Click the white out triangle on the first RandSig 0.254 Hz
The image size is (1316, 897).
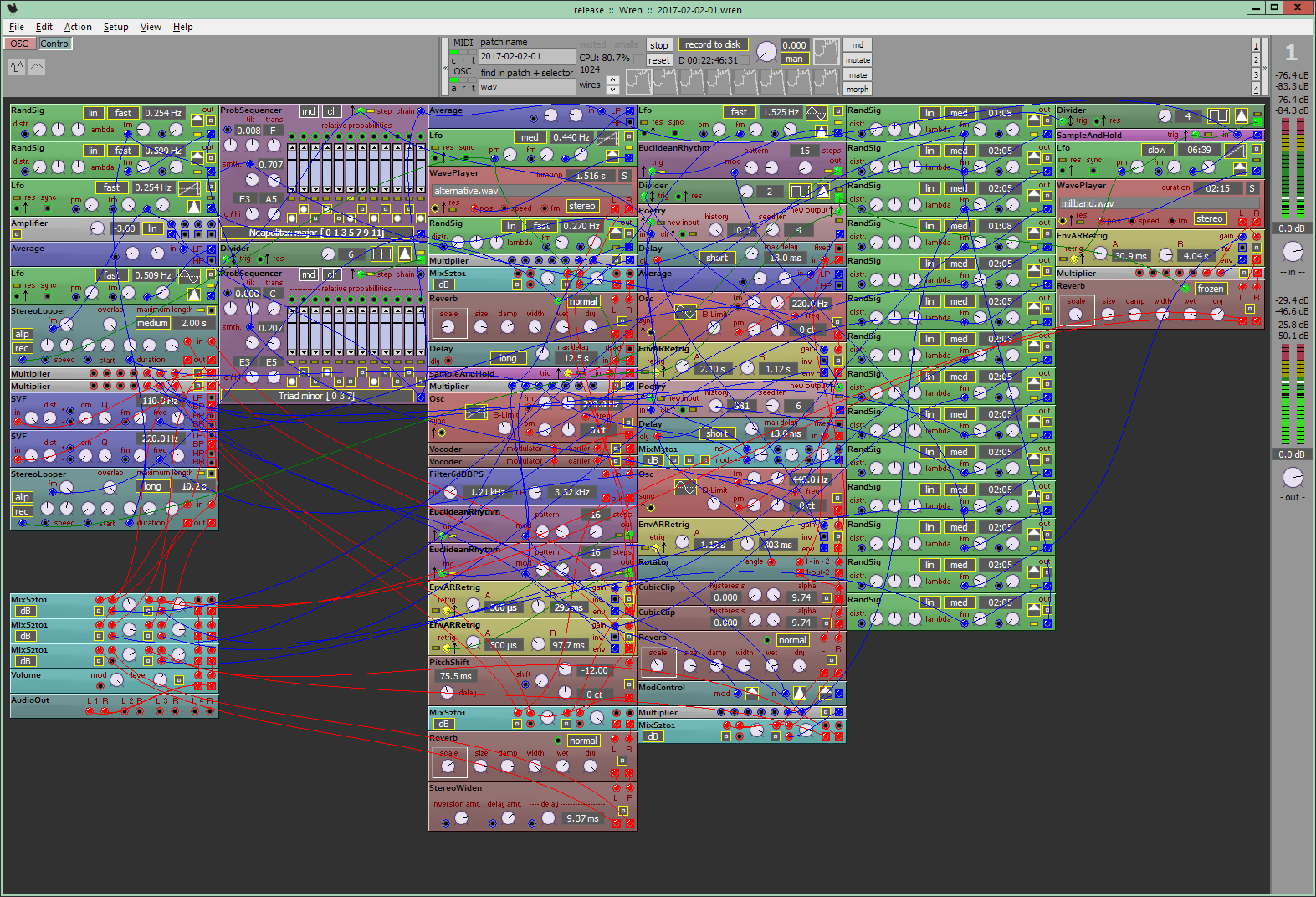click(x=197, y=120)
